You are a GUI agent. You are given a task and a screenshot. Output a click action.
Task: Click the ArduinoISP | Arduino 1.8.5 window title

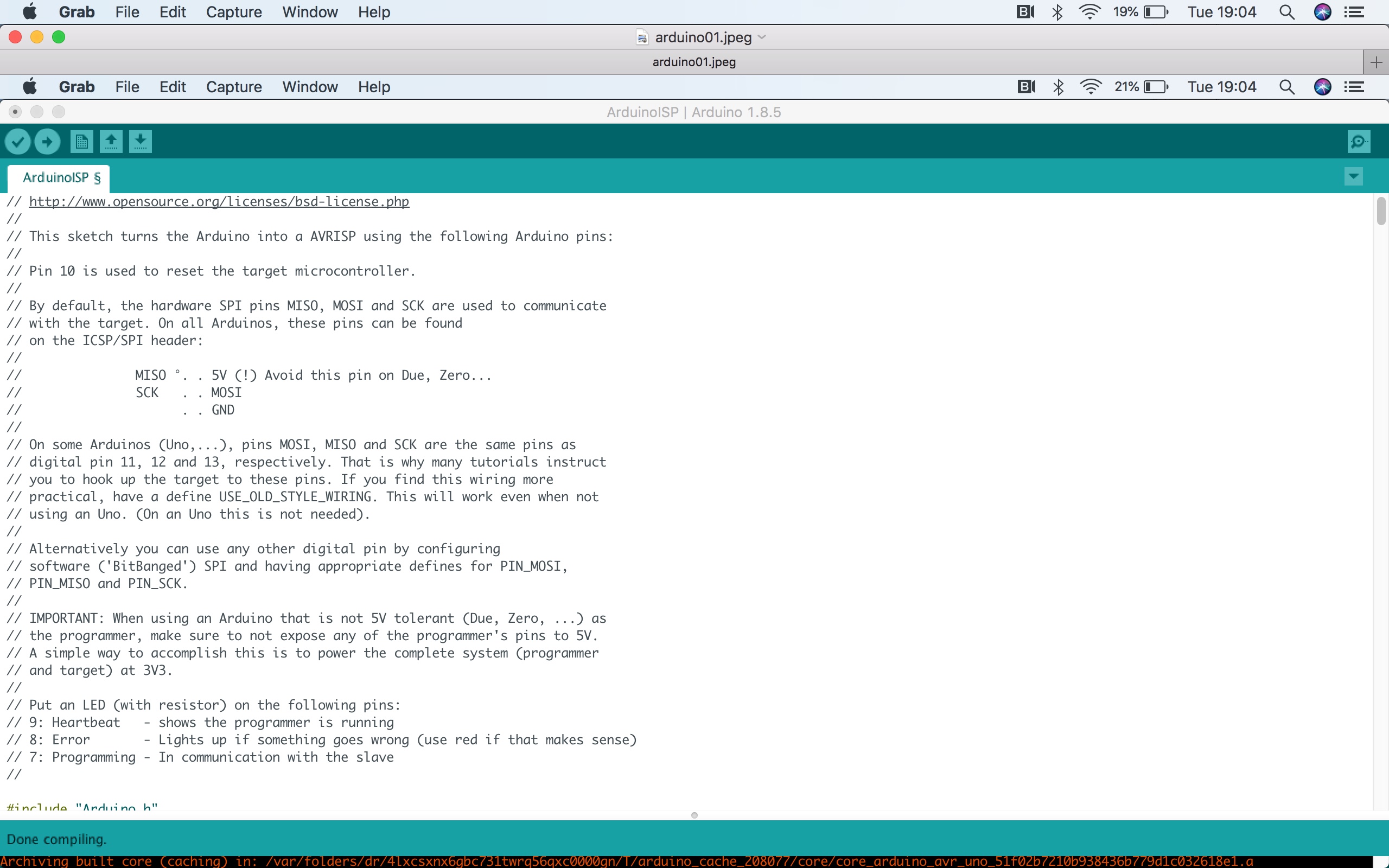[x=694, y=112]
